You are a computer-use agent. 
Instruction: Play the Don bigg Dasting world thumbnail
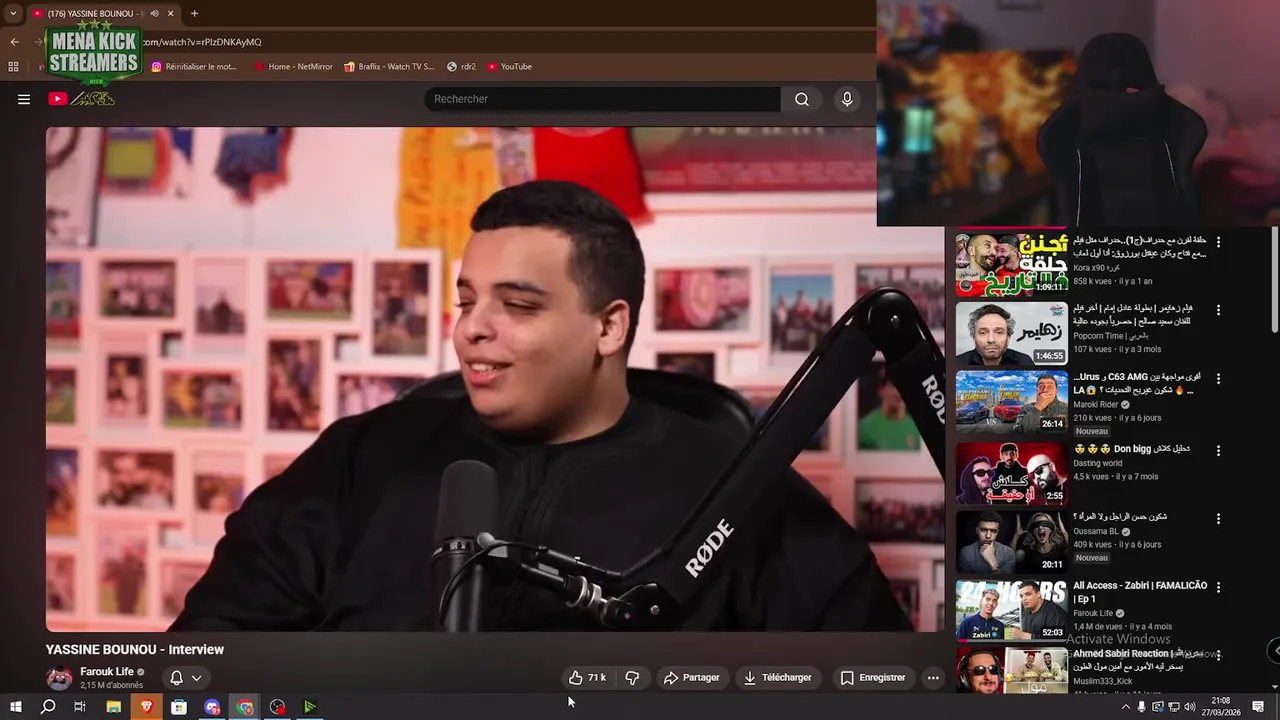point(1011,474)
